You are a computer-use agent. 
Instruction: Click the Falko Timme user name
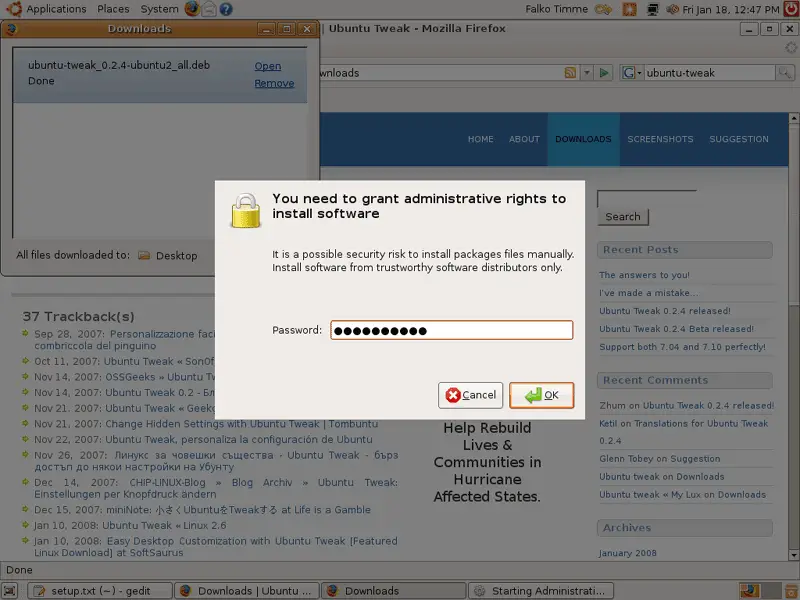tap(557, 9)
